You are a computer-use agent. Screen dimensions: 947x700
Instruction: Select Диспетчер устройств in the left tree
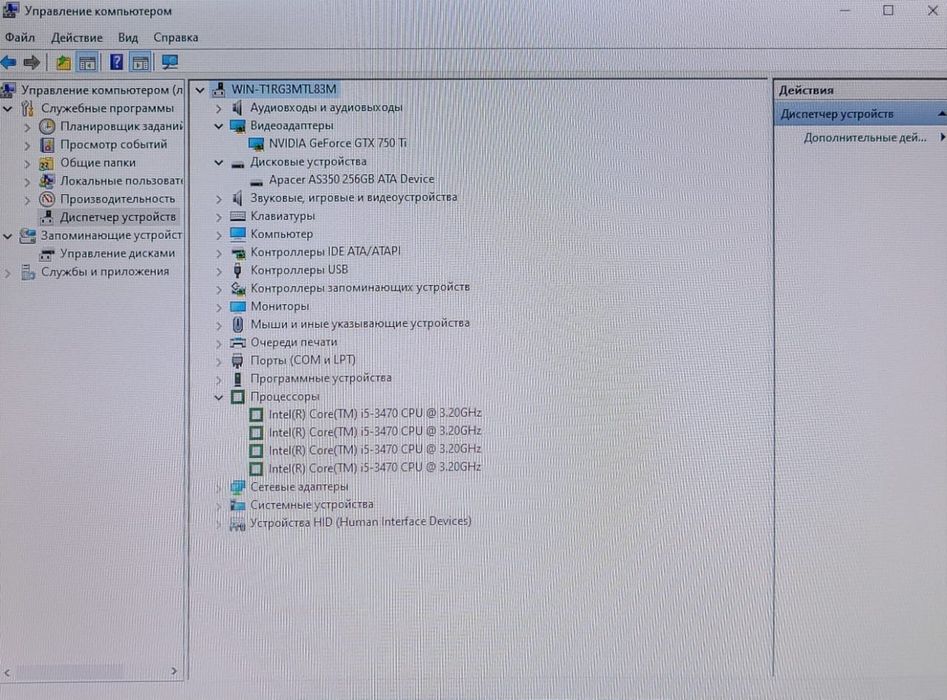click(x=118, y=217)
